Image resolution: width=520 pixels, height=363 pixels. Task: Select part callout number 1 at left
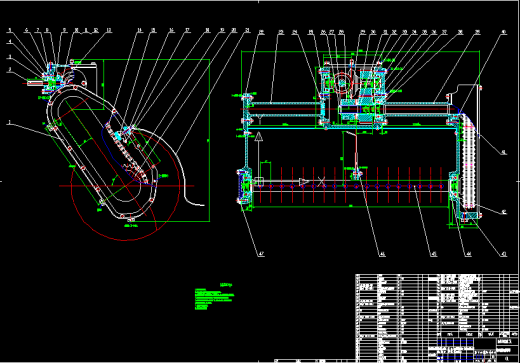pos(10,122)
